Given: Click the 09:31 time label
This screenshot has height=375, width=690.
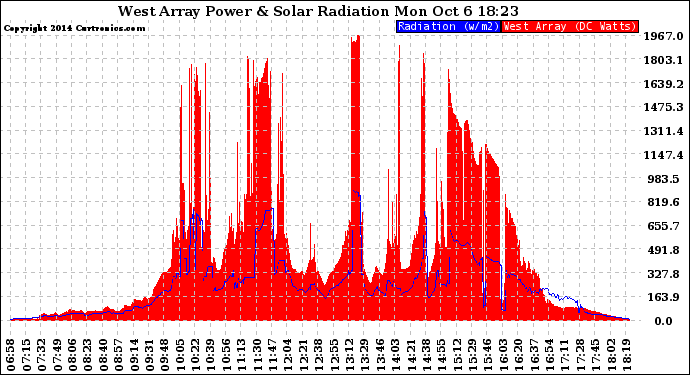Looking at the screenshot, I should [x=150, y=355].
